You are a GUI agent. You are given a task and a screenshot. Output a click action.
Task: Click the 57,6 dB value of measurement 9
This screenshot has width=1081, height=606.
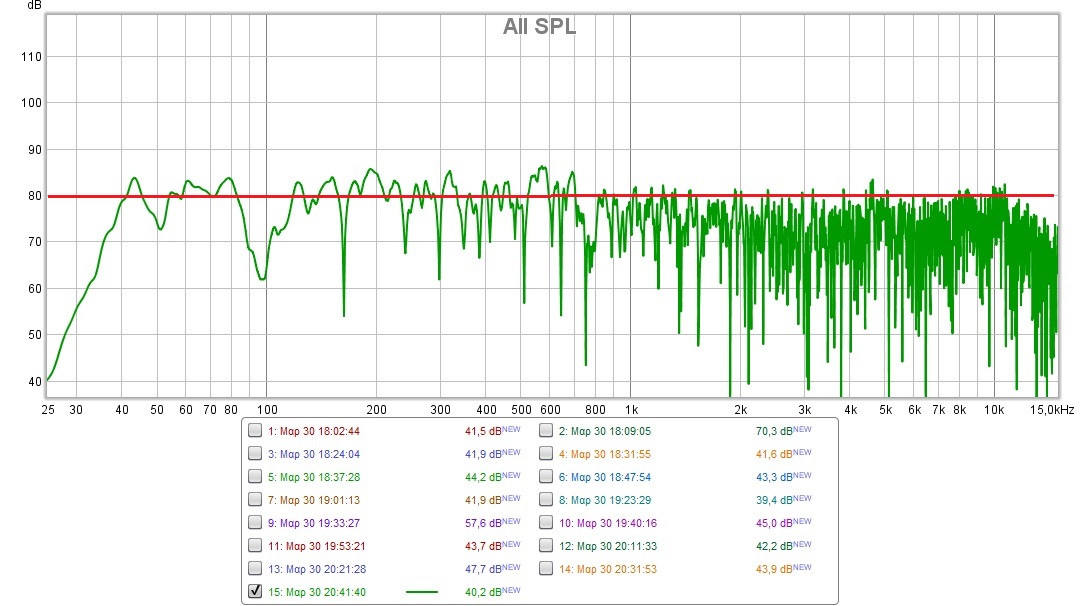pyautogui.click(x=483, y=524)
